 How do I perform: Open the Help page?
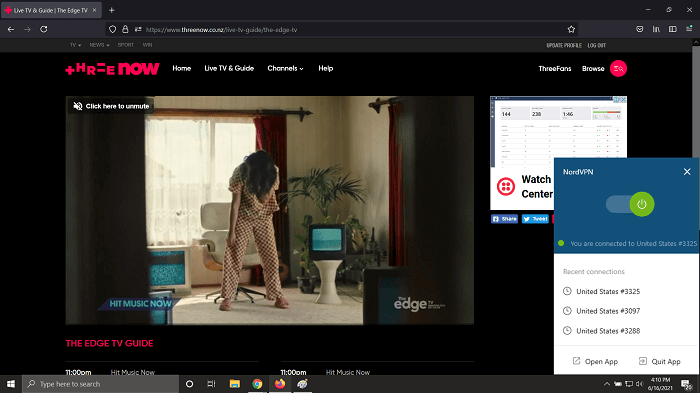[x=325, y=68]
